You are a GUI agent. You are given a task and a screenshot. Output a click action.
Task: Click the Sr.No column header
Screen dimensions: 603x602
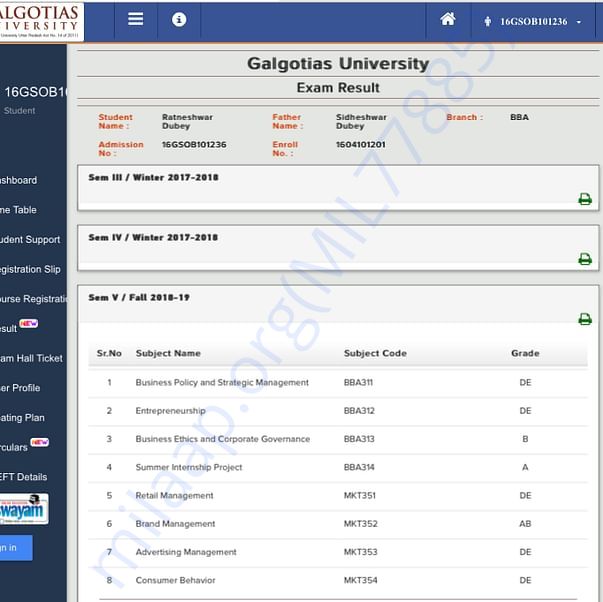point(109,353)
